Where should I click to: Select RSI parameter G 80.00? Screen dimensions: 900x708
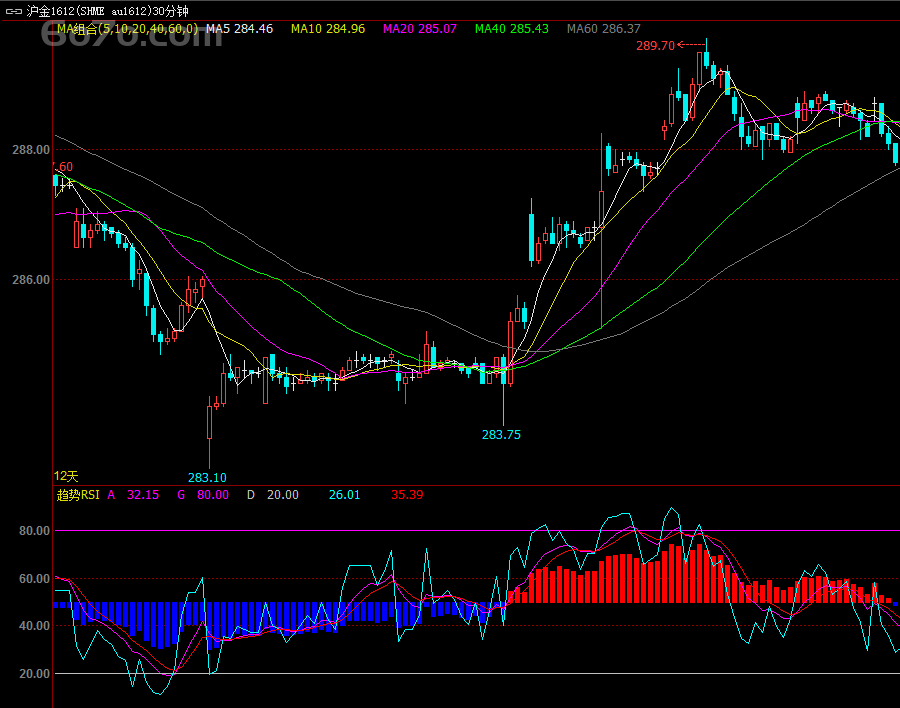pyautogui.click(x=203, y=495)
